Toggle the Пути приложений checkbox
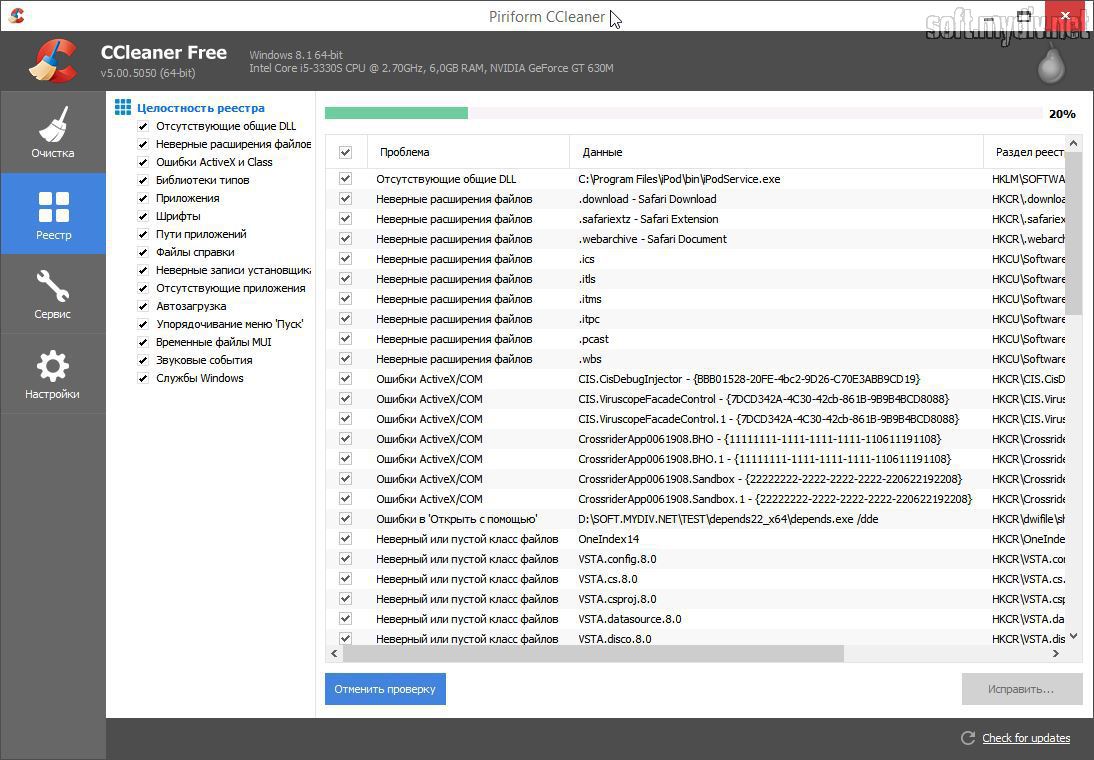 [x=143, y=234]
